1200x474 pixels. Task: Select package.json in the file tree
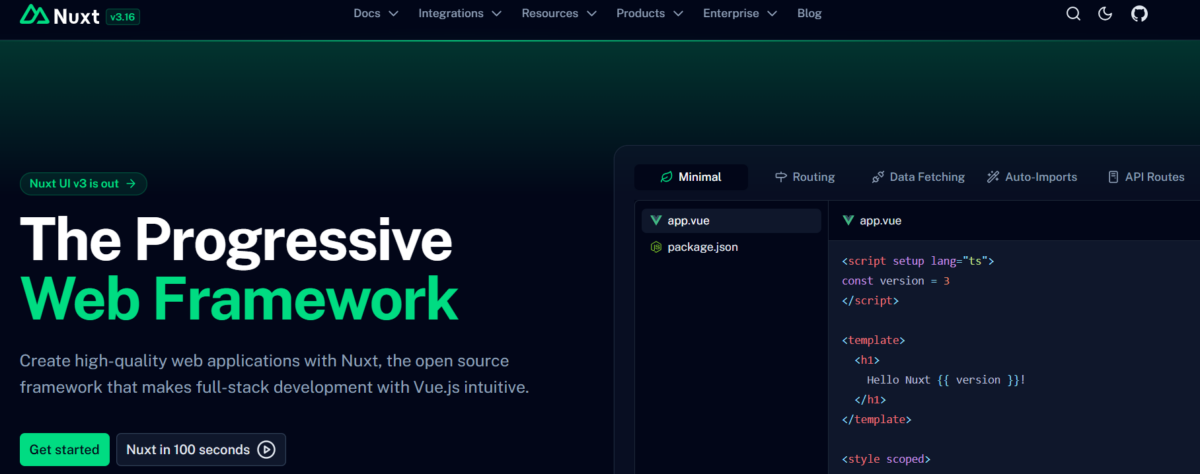(x=730, y=246)
